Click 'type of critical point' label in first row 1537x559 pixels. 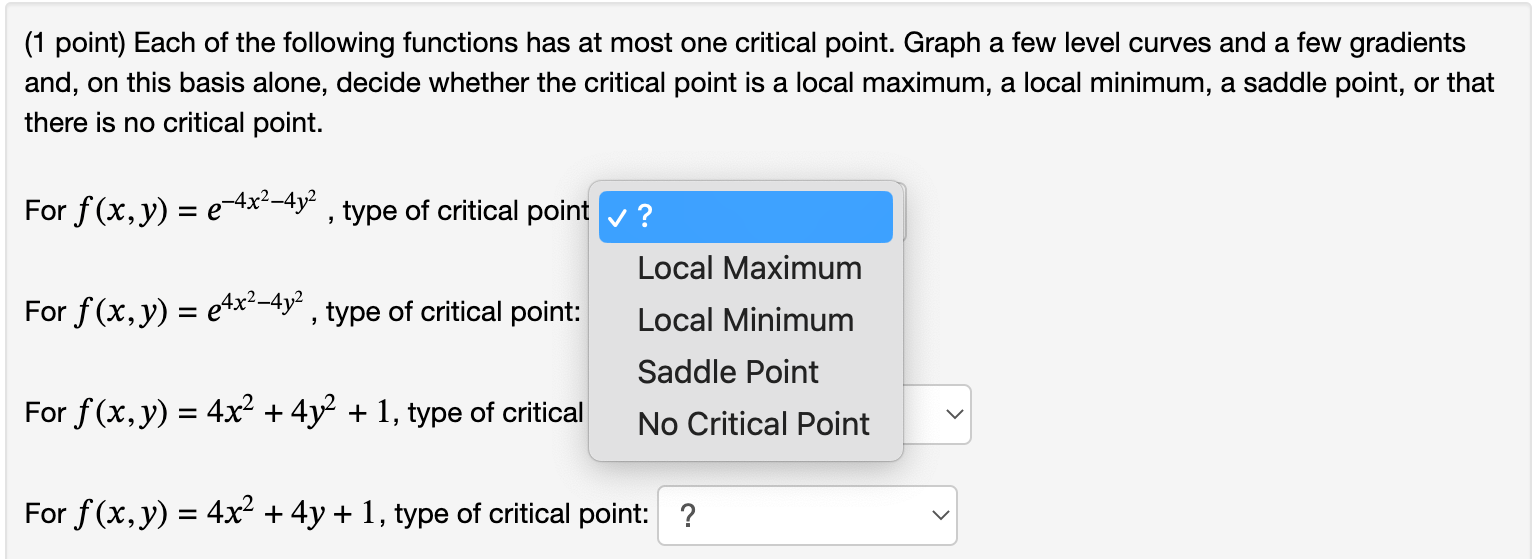[465, 211]
